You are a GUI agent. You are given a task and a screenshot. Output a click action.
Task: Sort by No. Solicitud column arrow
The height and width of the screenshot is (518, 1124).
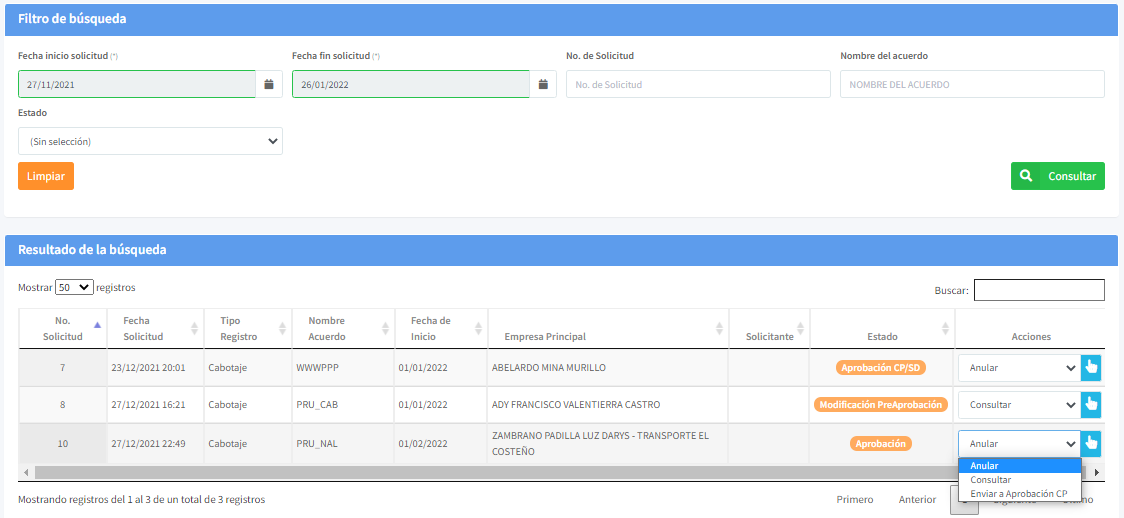click(97, 325)
